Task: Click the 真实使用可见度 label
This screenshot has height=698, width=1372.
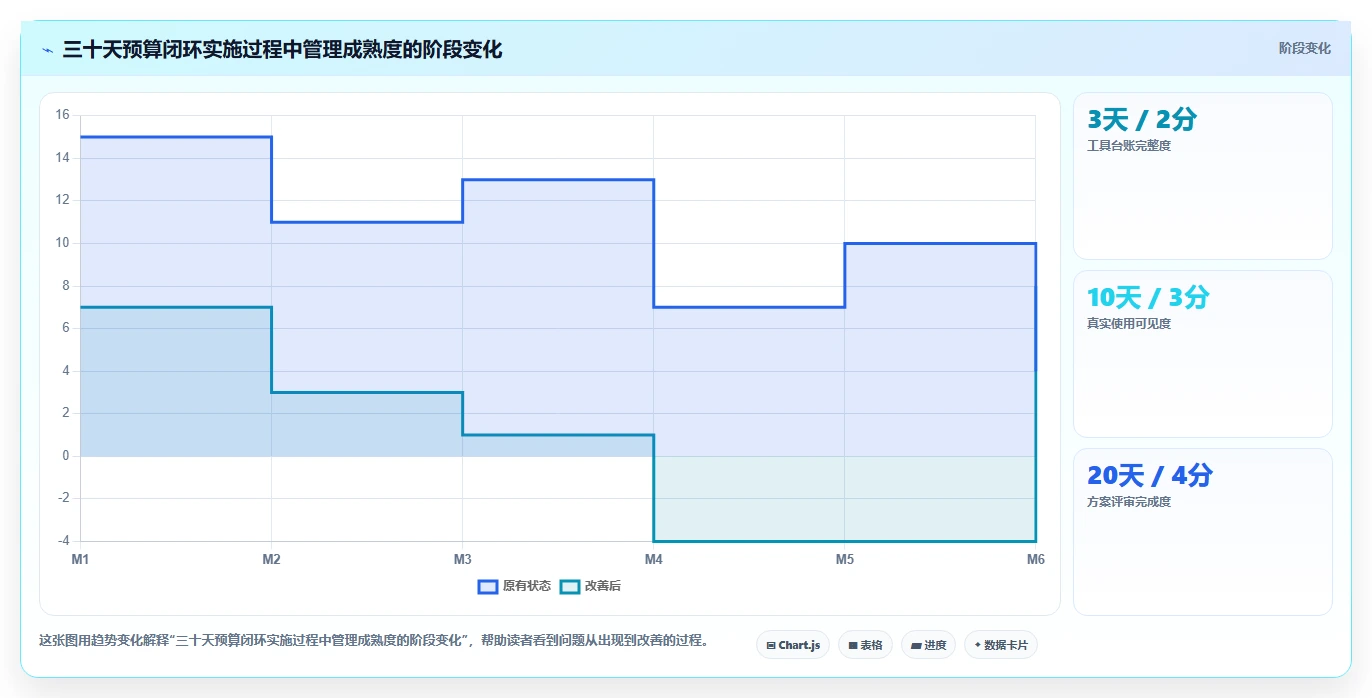Action: [1129, 324]
